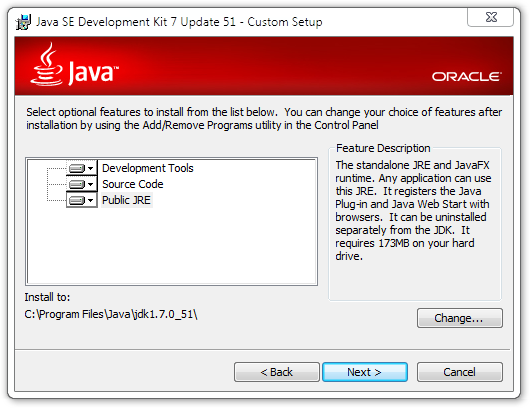
Task: Click the install path C:\Program Files\Java\jdk1.7.0_51\
Action: tap(111, 314)
